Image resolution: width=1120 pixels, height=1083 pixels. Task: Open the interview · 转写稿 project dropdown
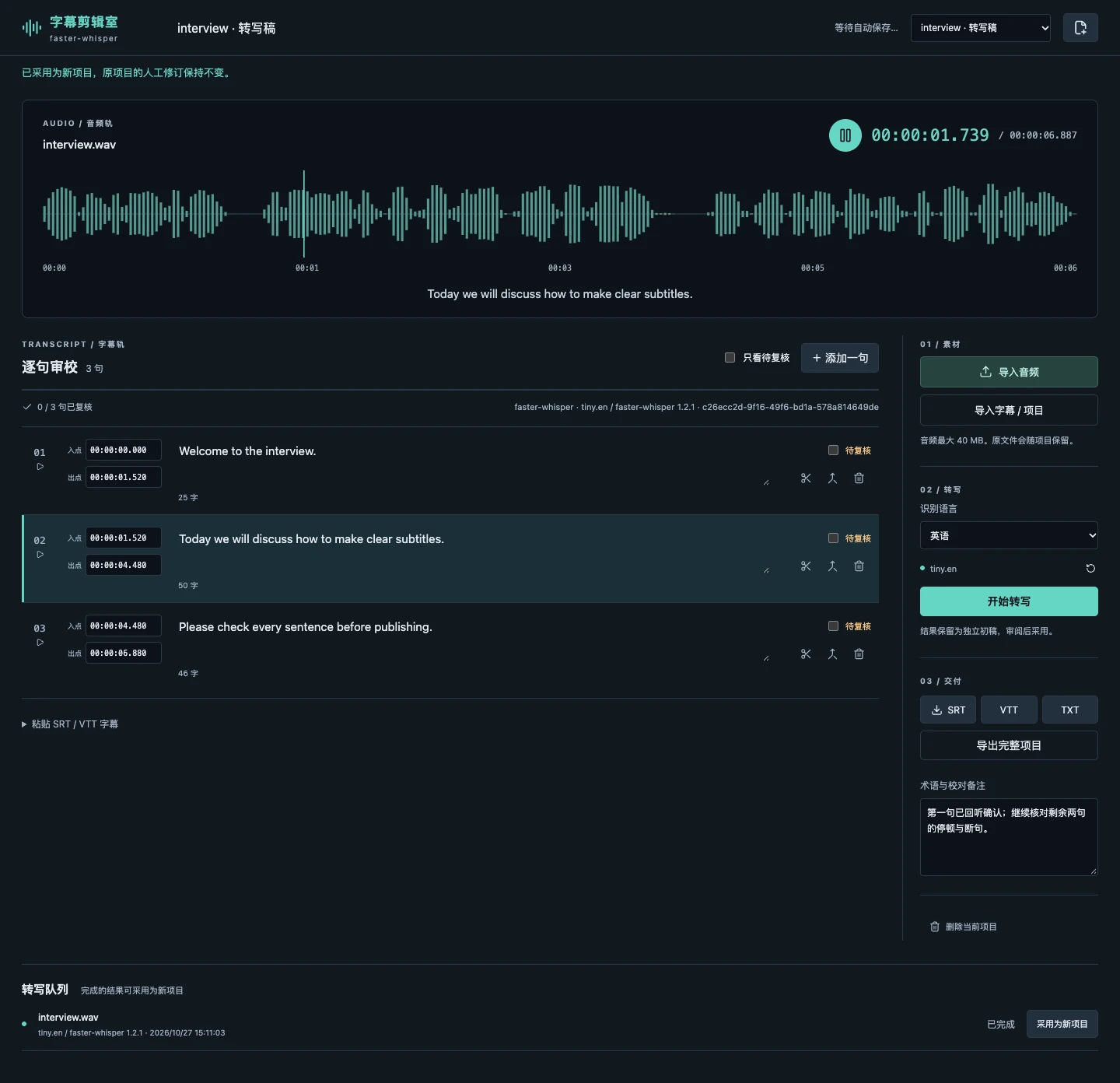click(x=981, y=28)
